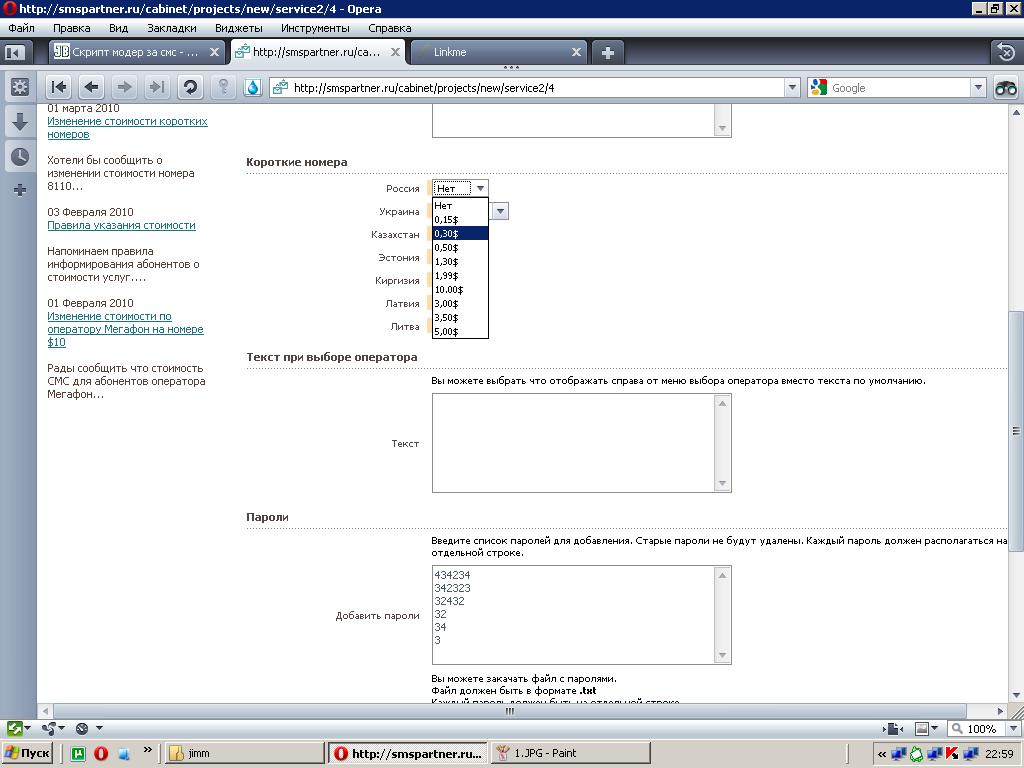Click the Rewind navigation button
The width and height of the screenshot is (1024, 768).
(x=59, y=87)
